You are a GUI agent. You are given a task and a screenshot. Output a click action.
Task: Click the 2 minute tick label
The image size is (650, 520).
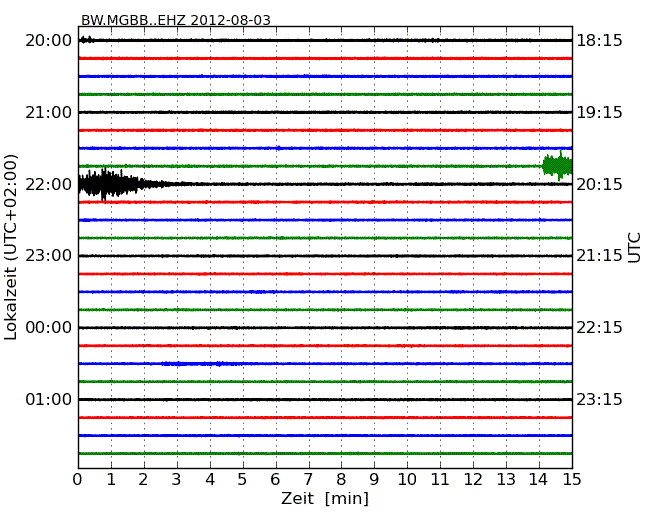[143, 479]
